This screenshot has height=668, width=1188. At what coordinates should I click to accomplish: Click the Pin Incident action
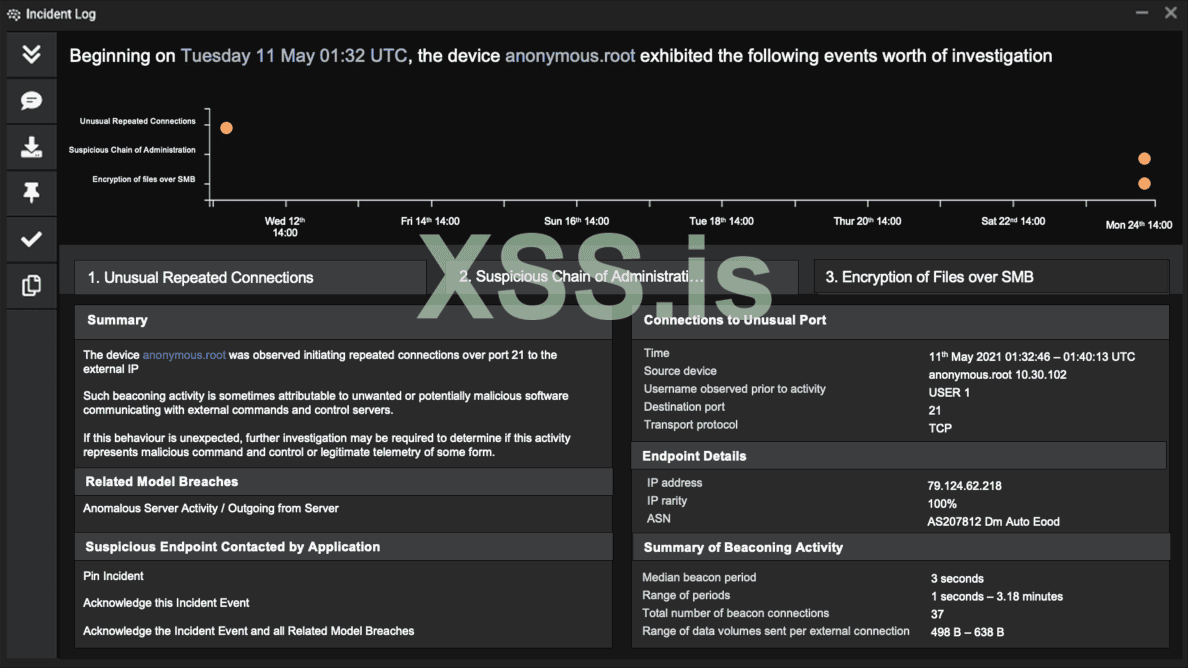point(113,576)
